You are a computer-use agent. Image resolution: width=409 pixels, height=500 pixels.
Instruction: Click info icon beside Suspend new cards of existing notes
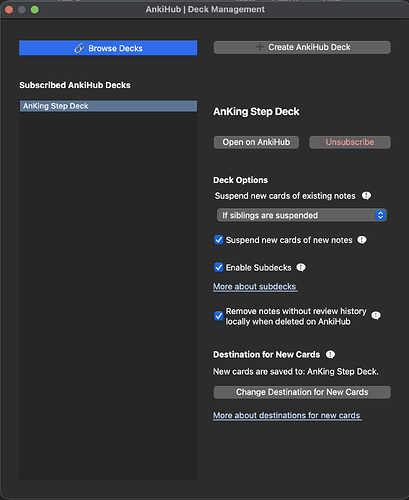[x=366, y=196]
